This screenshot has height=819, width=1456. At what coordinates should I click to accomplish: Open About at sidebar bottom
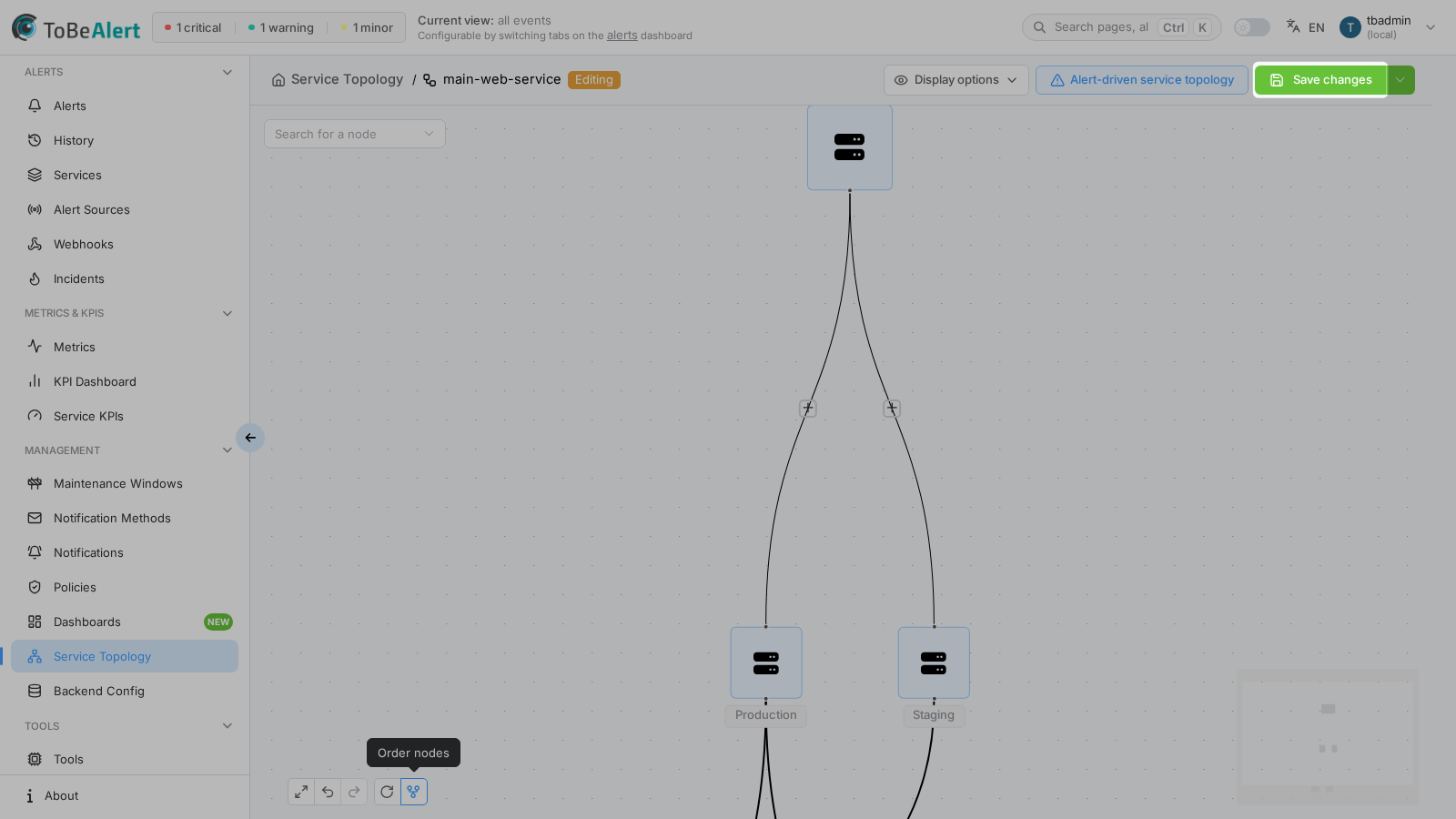coord(125,796)
